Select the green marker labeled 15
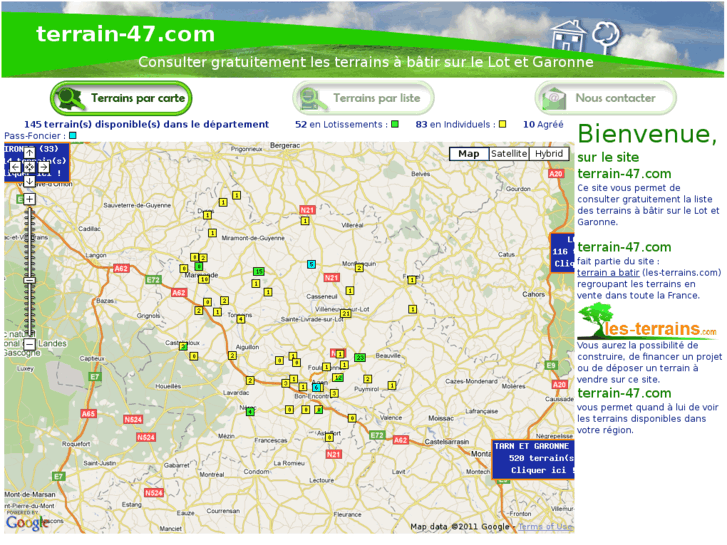 click(258, 272)
